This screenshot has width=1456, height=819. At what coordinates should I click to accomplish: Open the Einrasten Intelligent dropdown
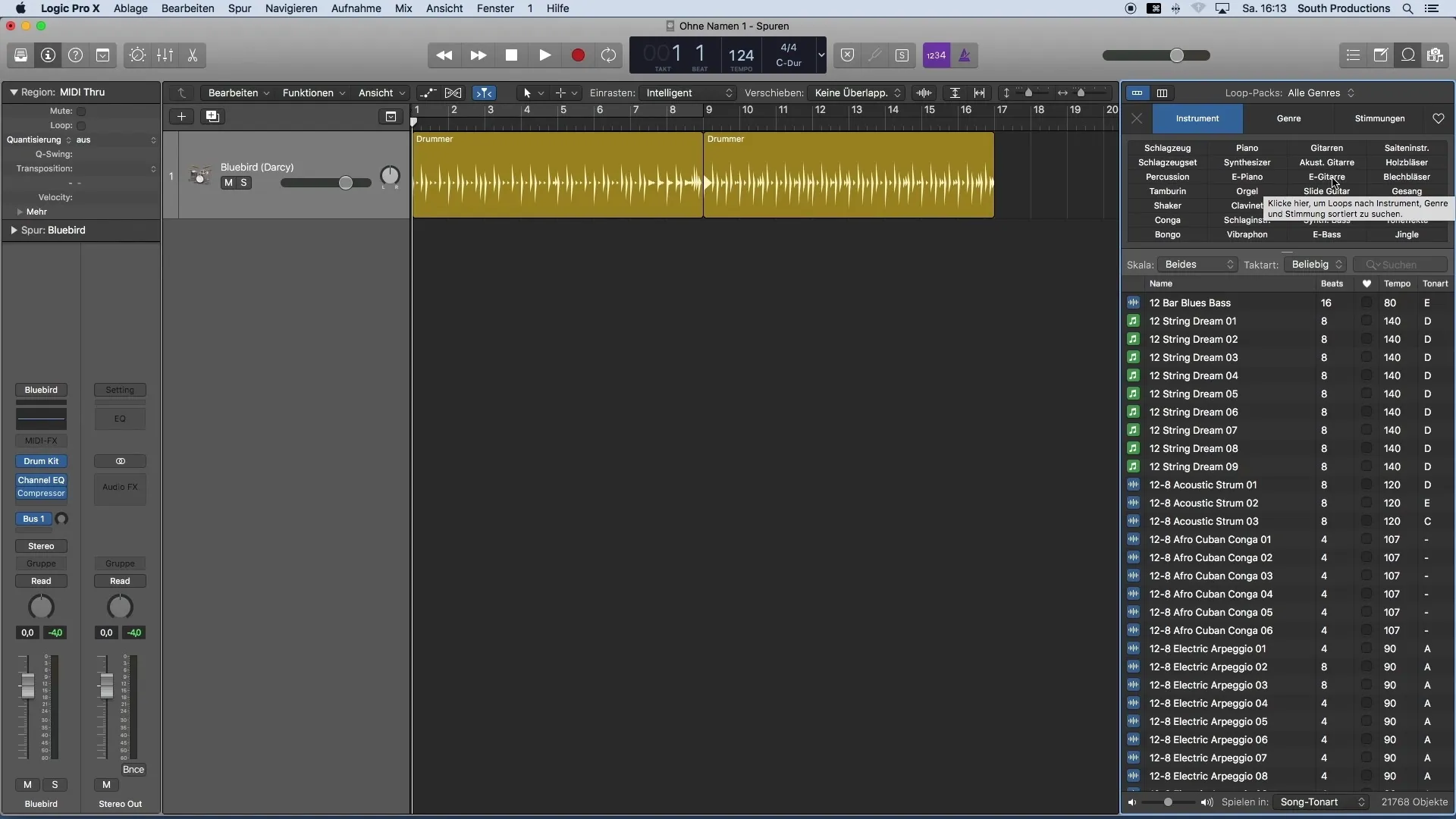(688, 93)
